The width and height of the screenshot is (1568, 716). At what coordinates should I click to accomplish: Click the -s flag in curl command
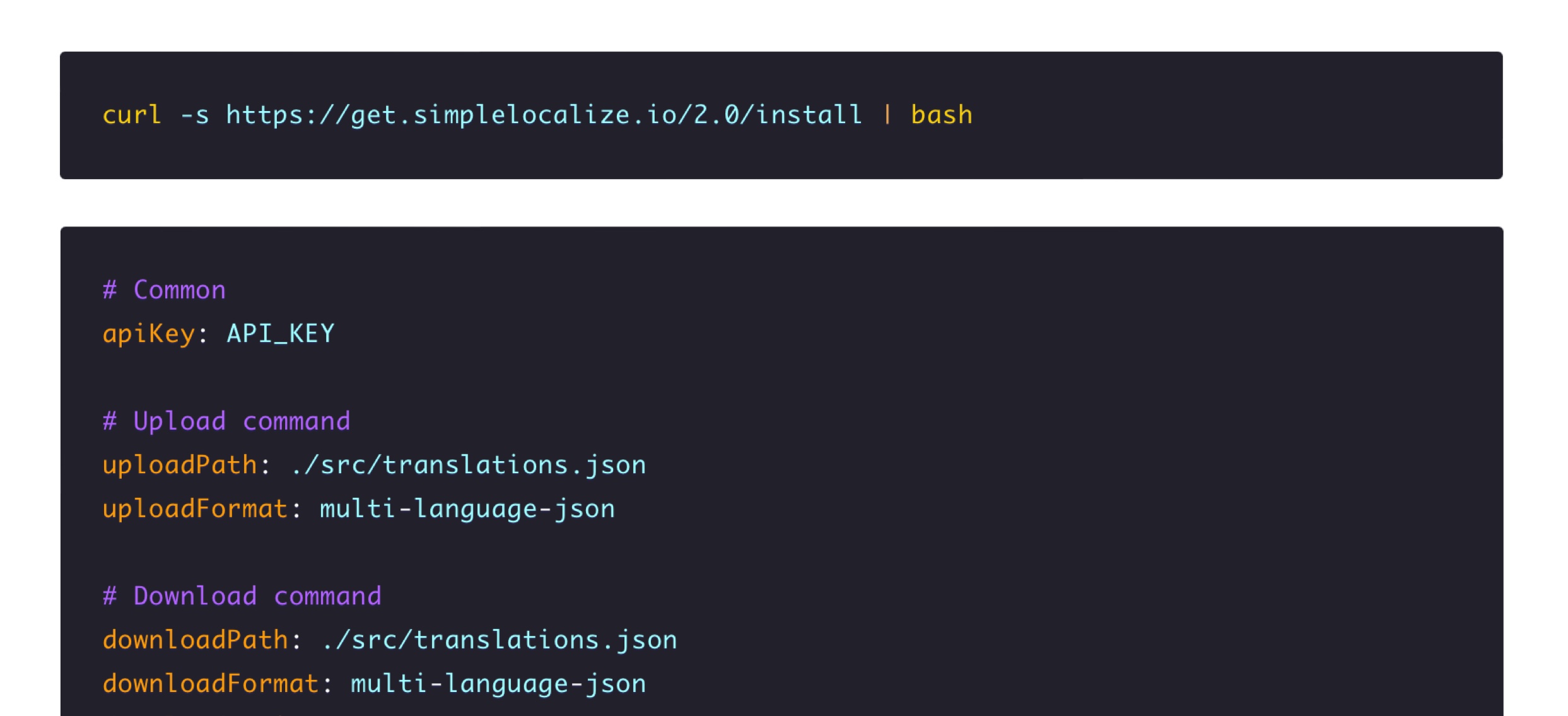point(194,115)
